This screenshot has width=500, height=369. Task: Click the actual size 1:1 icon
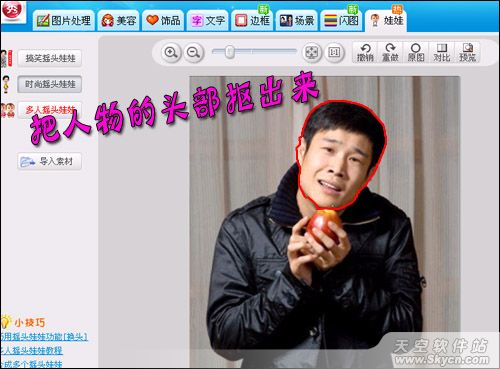[x=334, y=52]
